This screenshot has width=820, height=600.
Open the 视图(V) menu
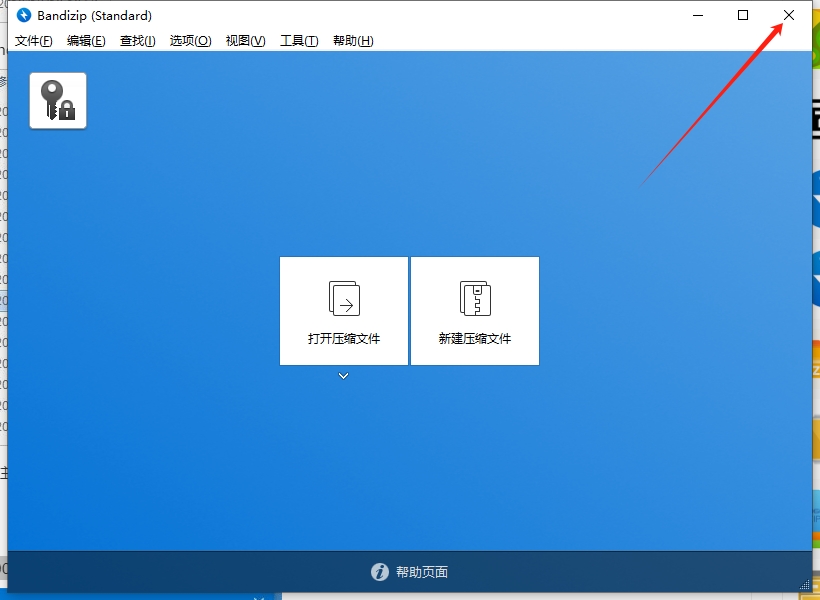[246, 41]
